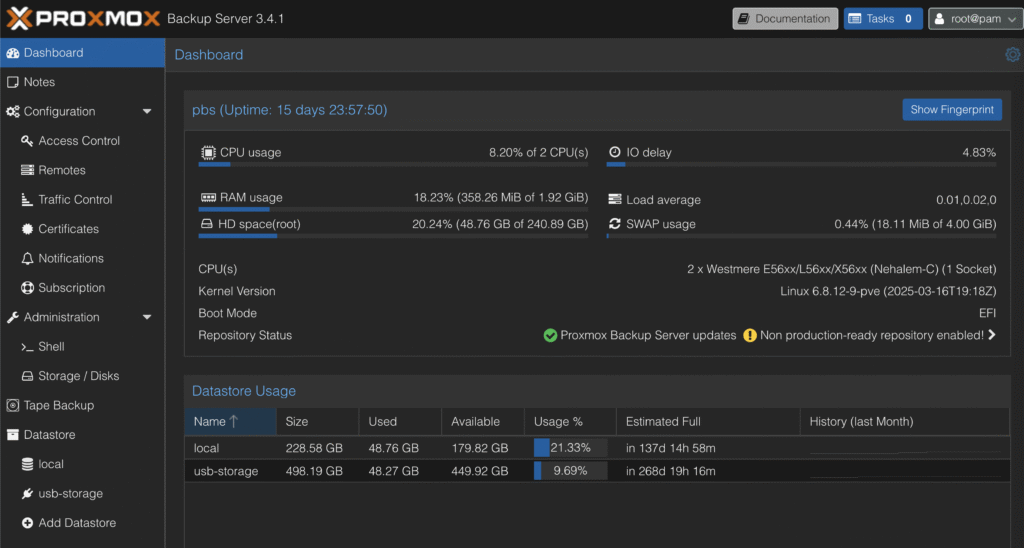Click the History (last Month) column header
Viewport: 1024px width, 548px height.
click(x=904, y=422)
